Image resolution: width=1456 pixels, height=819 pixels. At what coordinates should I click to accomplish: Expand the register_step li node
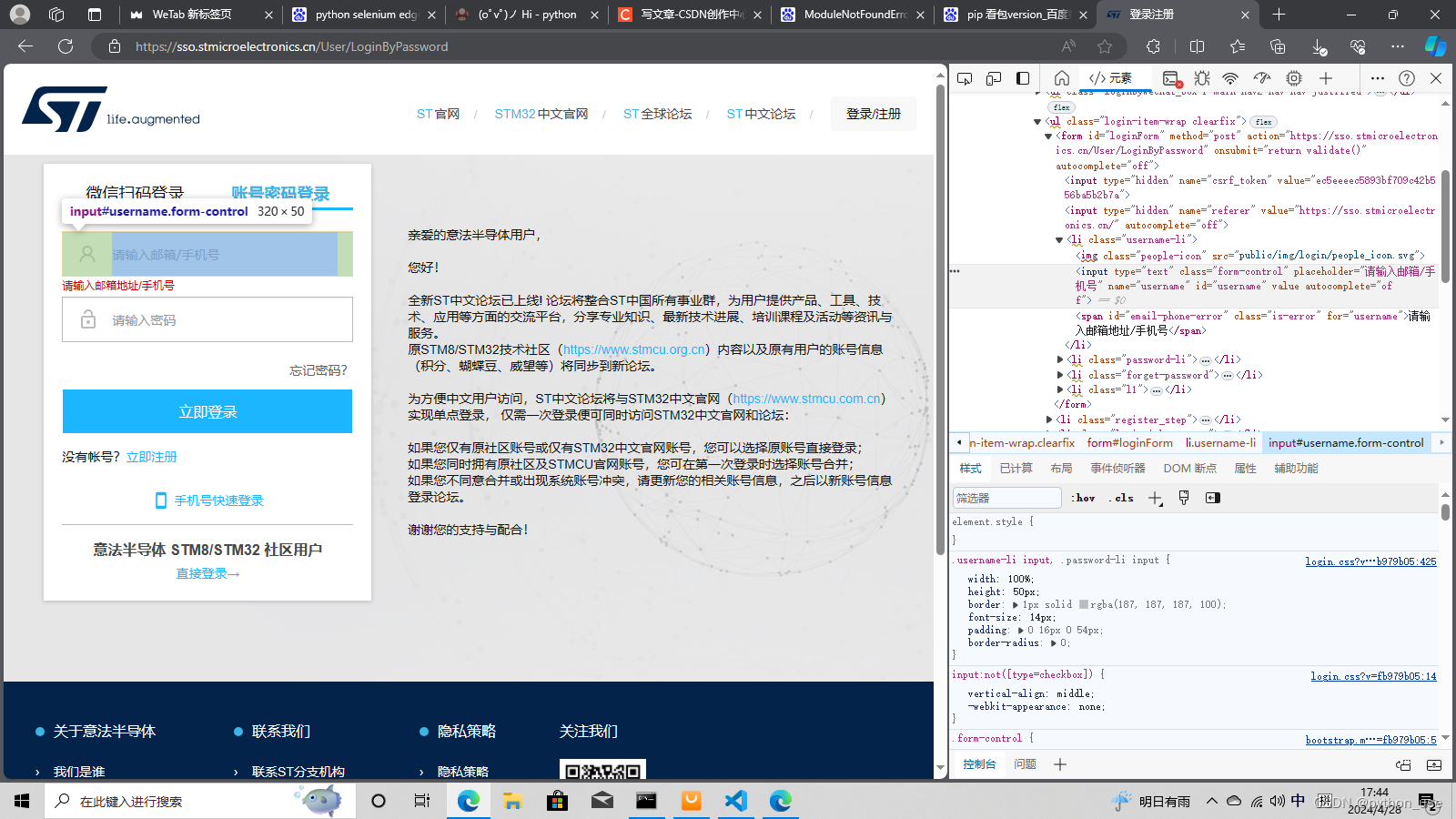[1049, 420]
